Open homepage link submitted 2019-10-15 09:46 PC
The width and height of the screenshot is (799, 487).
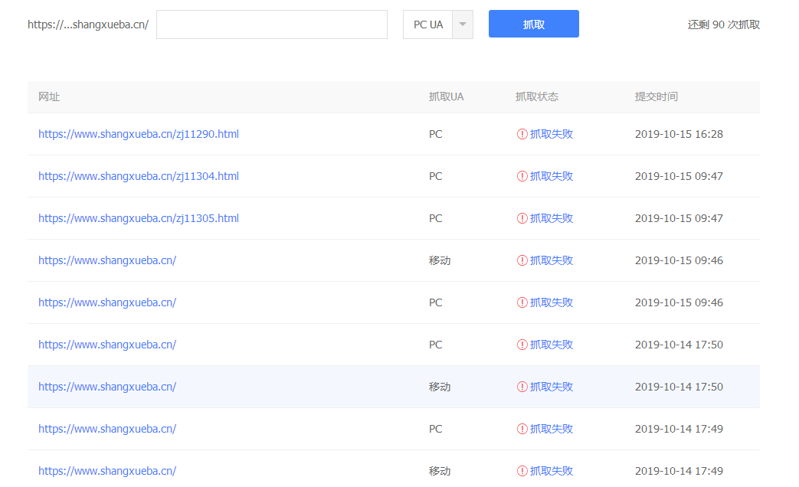[108, 303]
